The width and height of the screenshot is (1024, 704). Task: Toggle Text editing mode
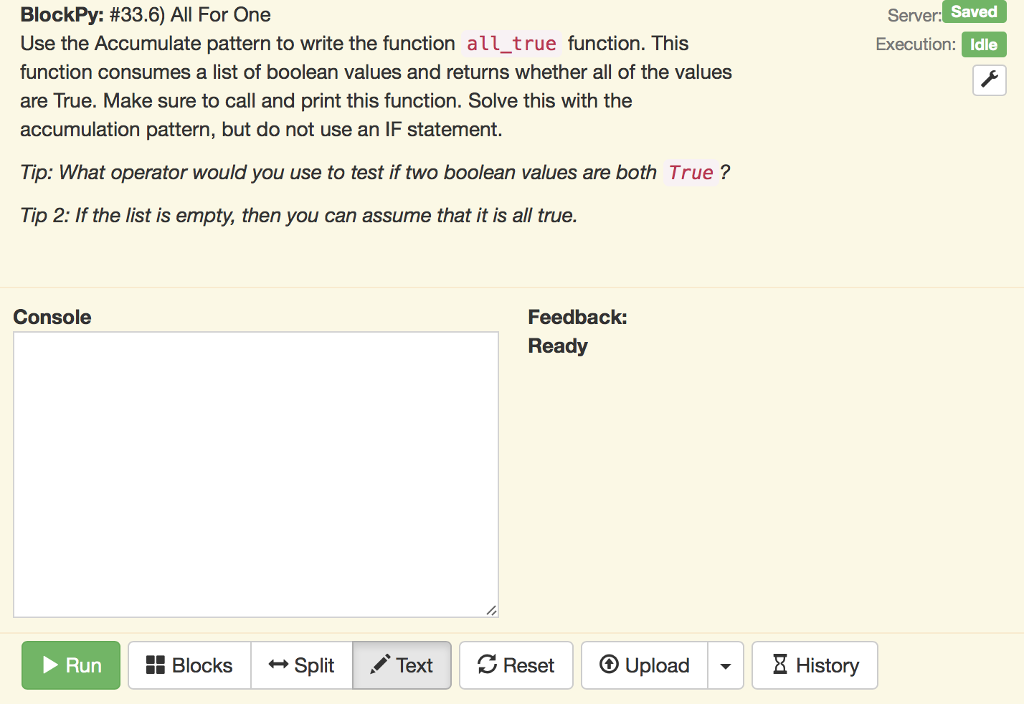[402, 665]
